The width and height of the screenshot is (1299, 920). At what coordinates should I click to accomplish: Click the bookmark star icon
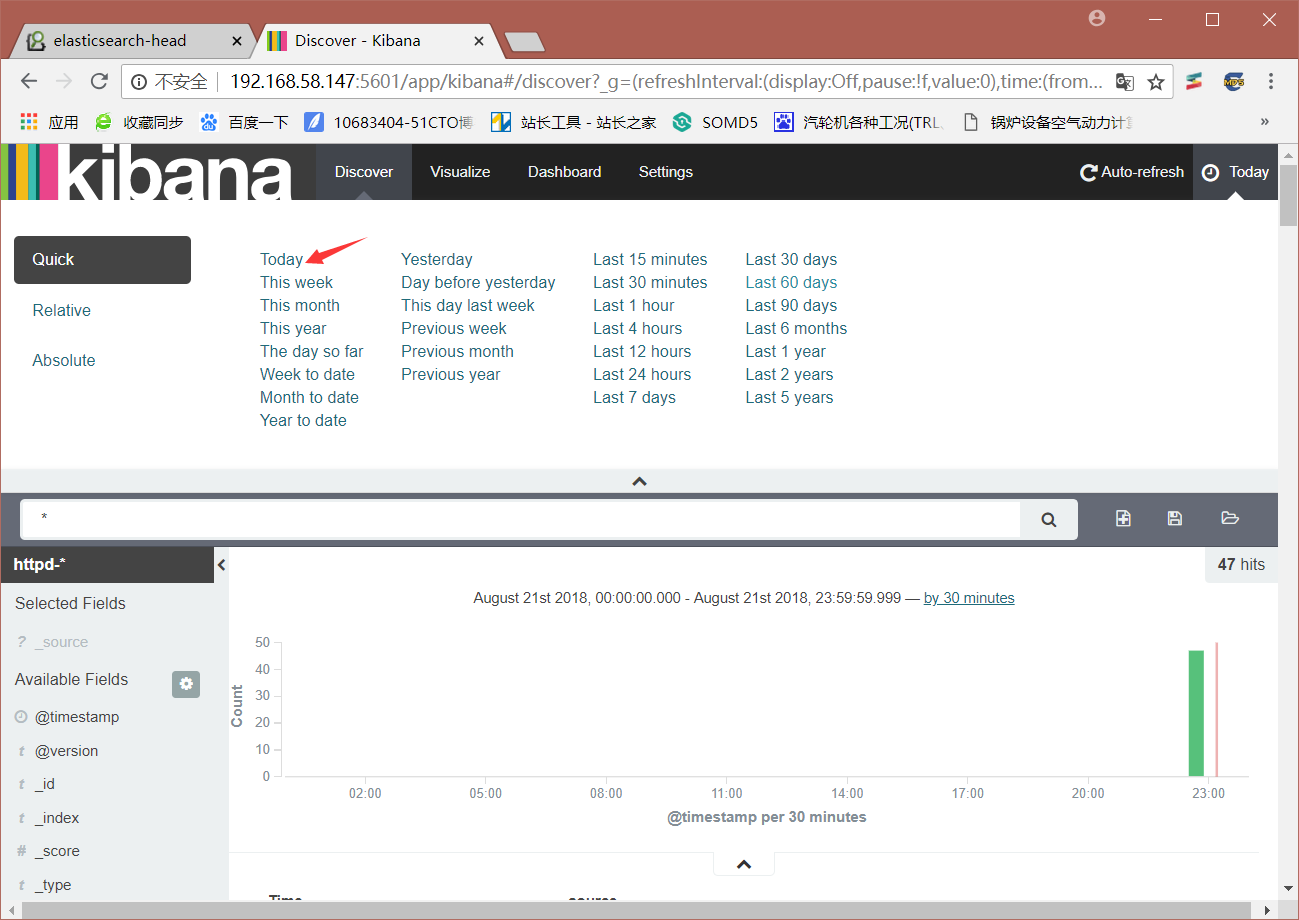coord(1156,82)
